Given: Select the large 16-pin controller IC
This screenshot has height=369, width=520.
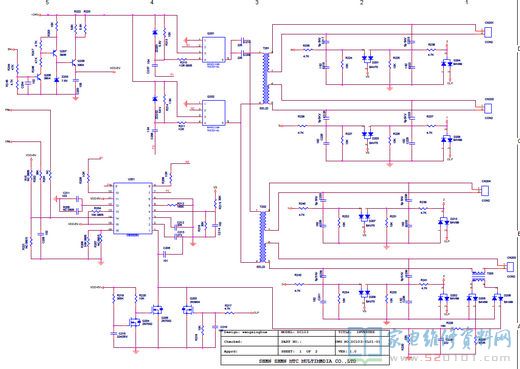Looking at the screenshot, I should [133, 208].
